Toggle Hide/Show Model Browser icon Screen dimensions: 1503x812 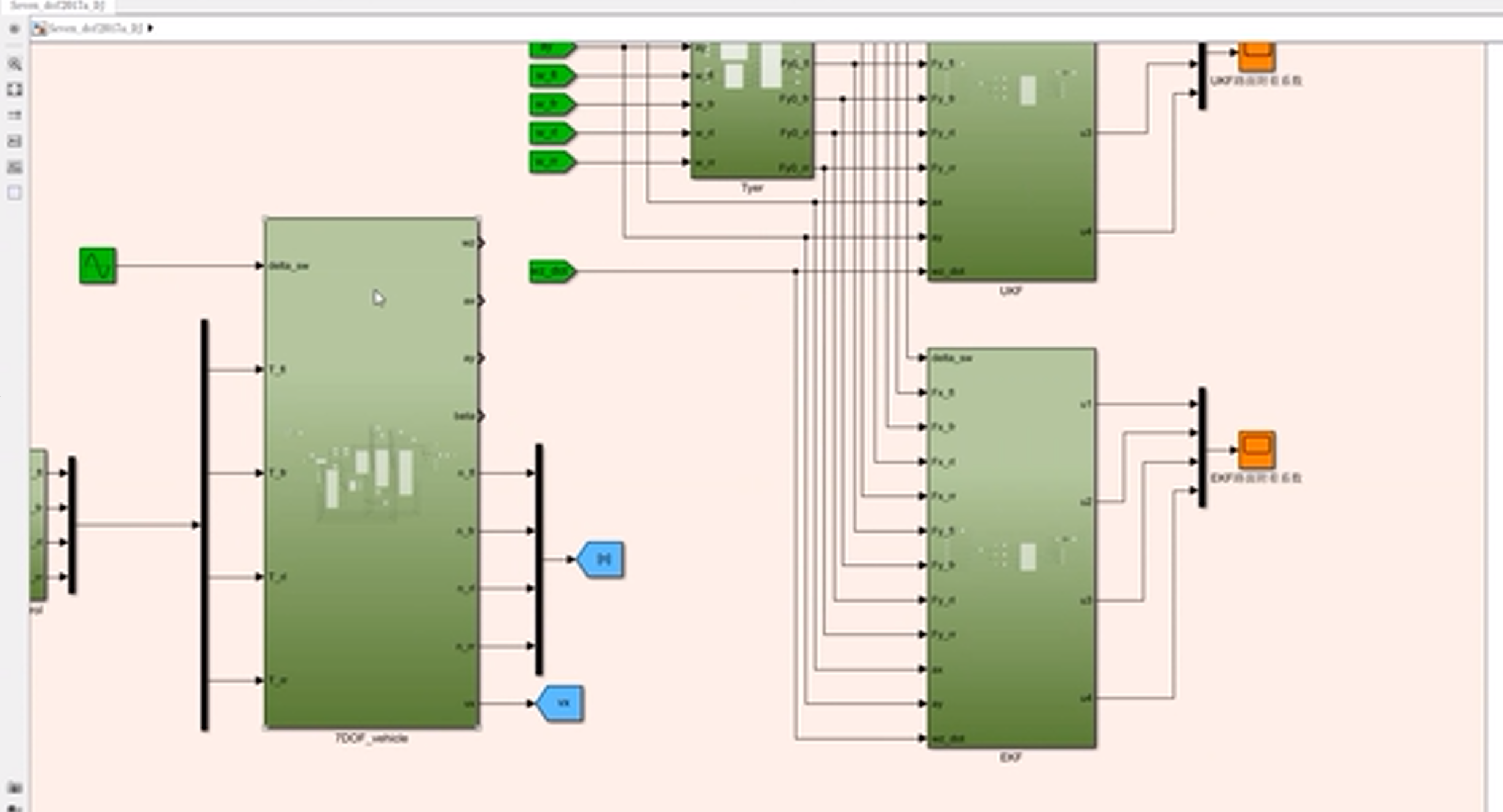point(15,29)
